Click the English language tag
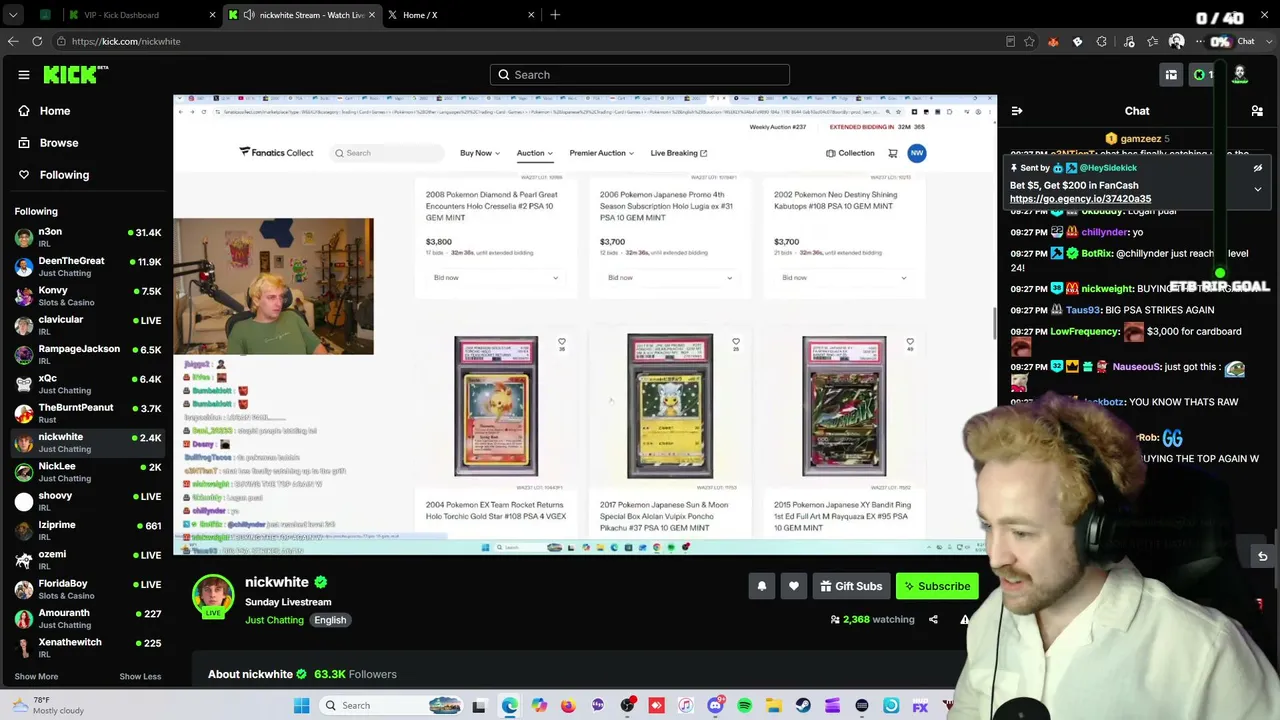Viewport: 1280px width, 720px height. (330, 620)
